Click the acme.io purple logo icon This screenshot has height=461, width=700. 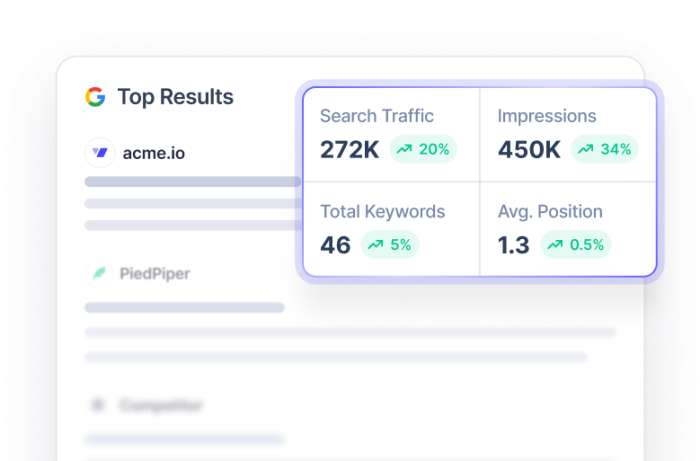[99, 153]
